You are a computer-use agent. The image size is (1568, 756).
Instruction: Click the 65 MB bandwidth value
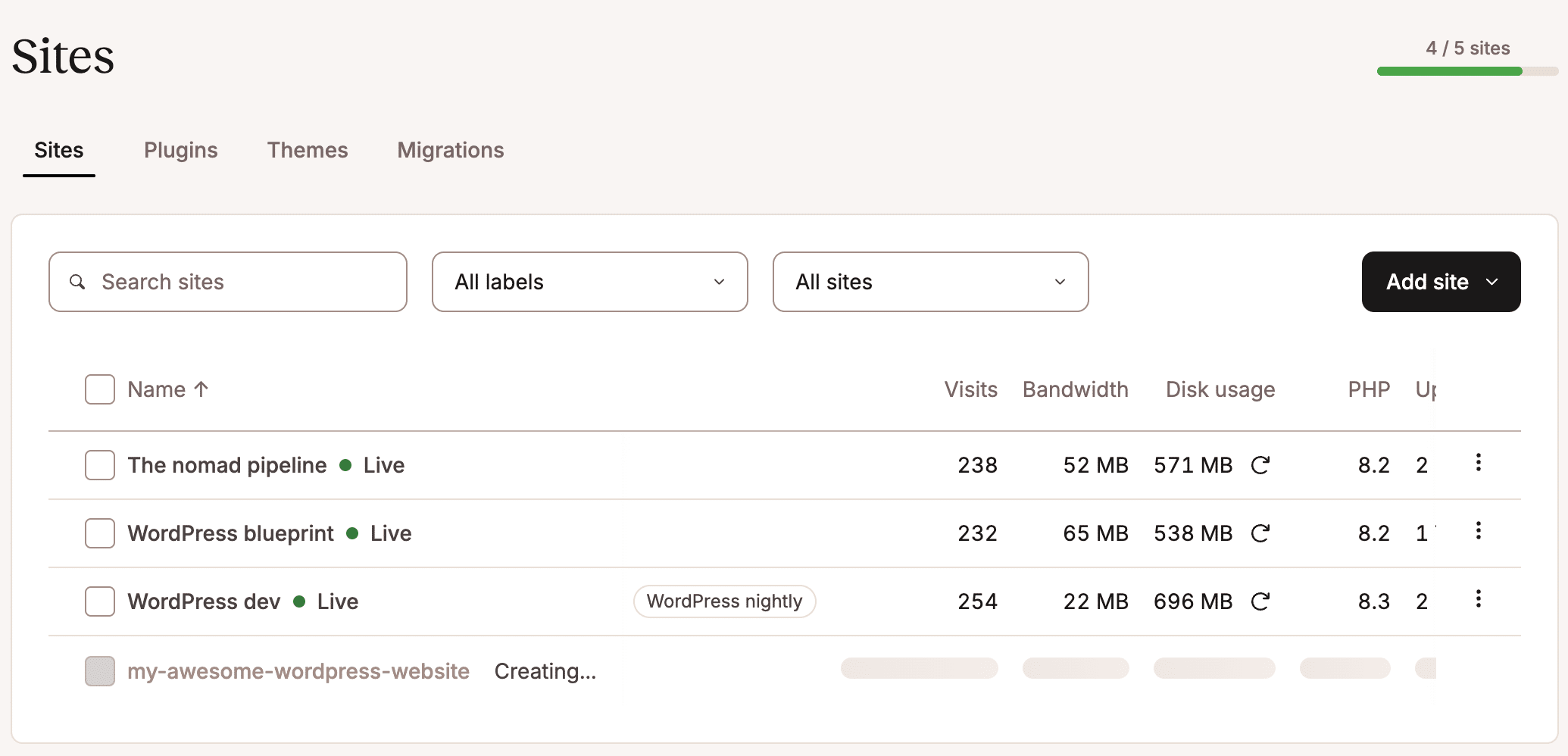click(1096, 533)
